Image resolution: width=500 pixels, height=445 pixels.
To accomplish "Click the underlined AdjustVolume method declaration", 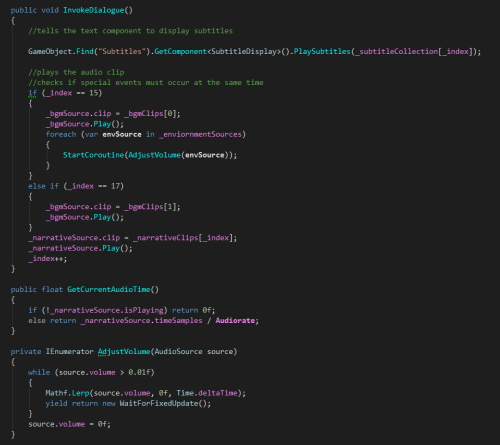I will [x=124, y=352].
